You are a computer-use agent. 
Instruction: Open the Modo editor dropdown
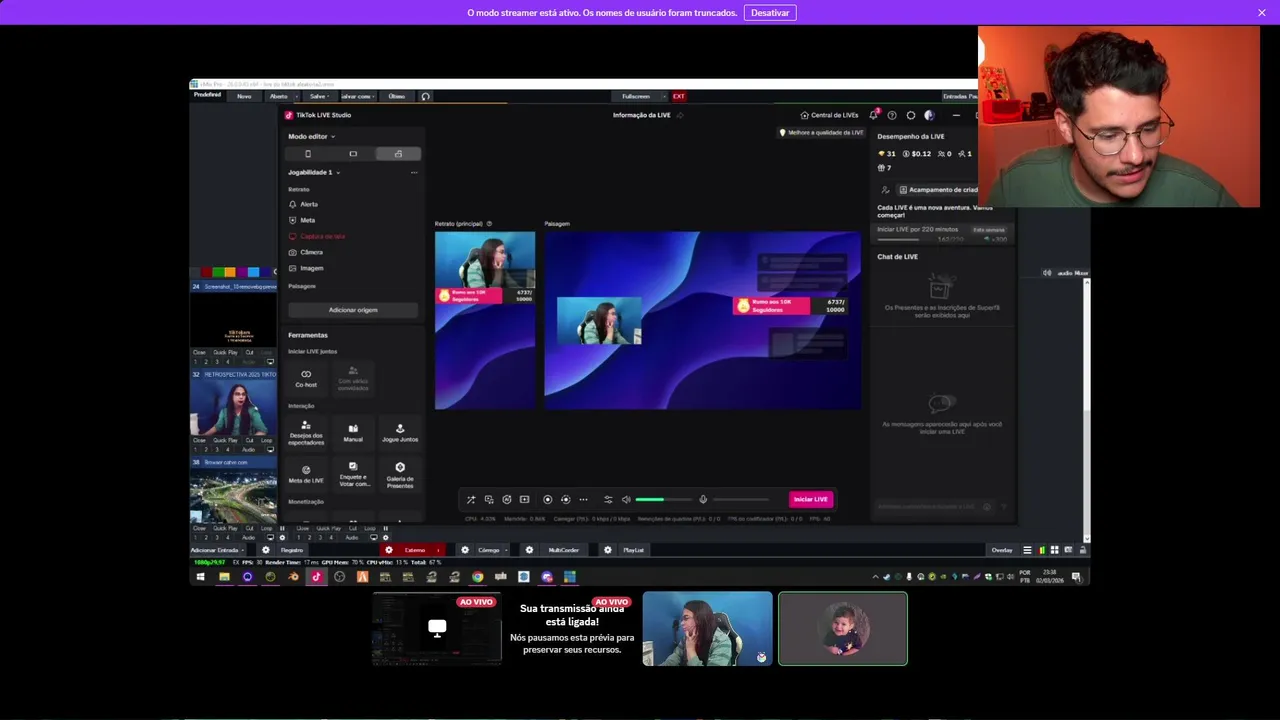[x=312, y=136]
